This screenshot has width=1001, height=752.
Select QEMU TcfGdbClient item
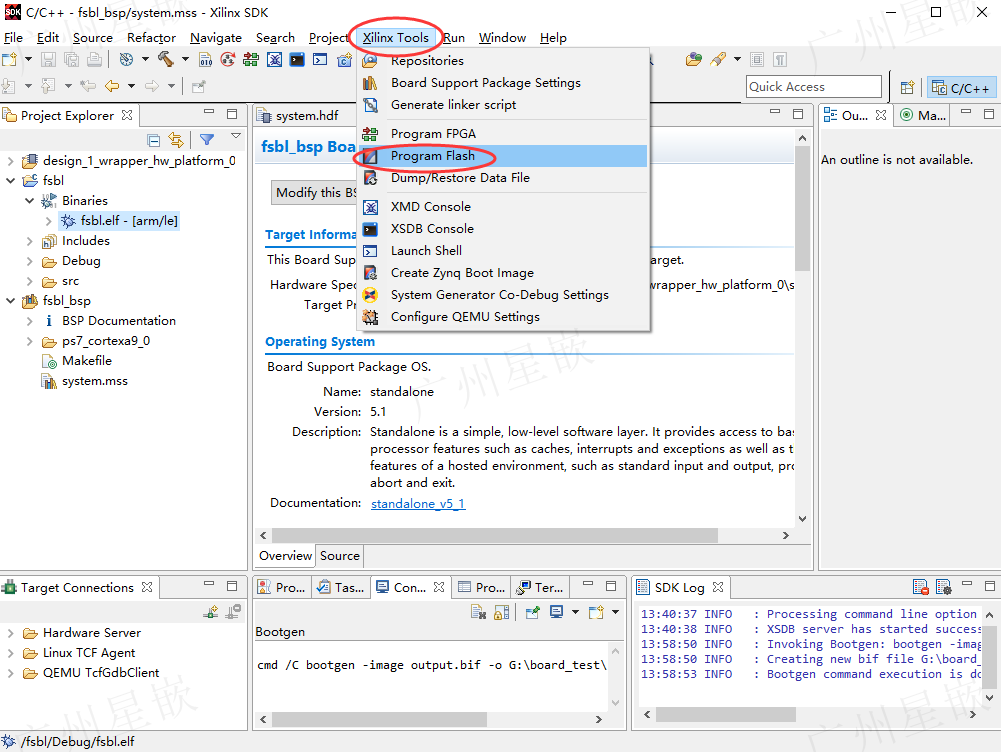[101, 673]
